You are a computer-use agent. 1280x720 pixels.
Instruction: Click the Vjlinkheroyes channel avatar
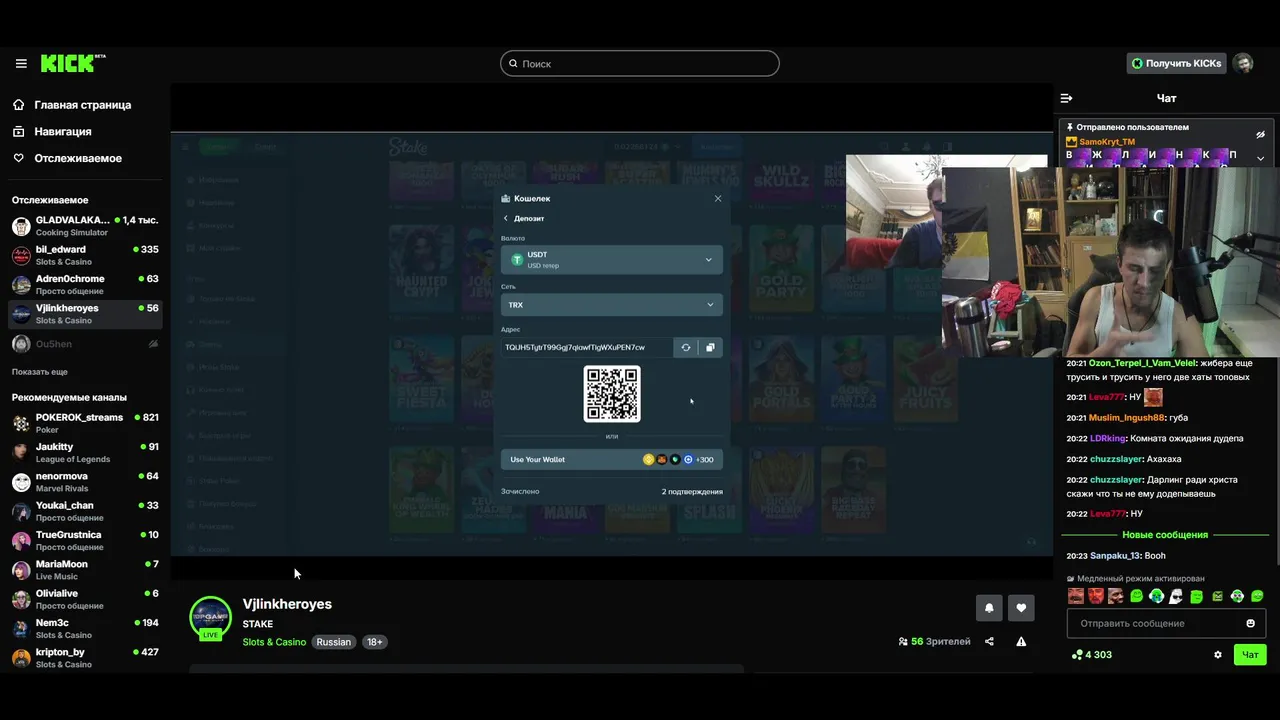(x=211, y=617)
